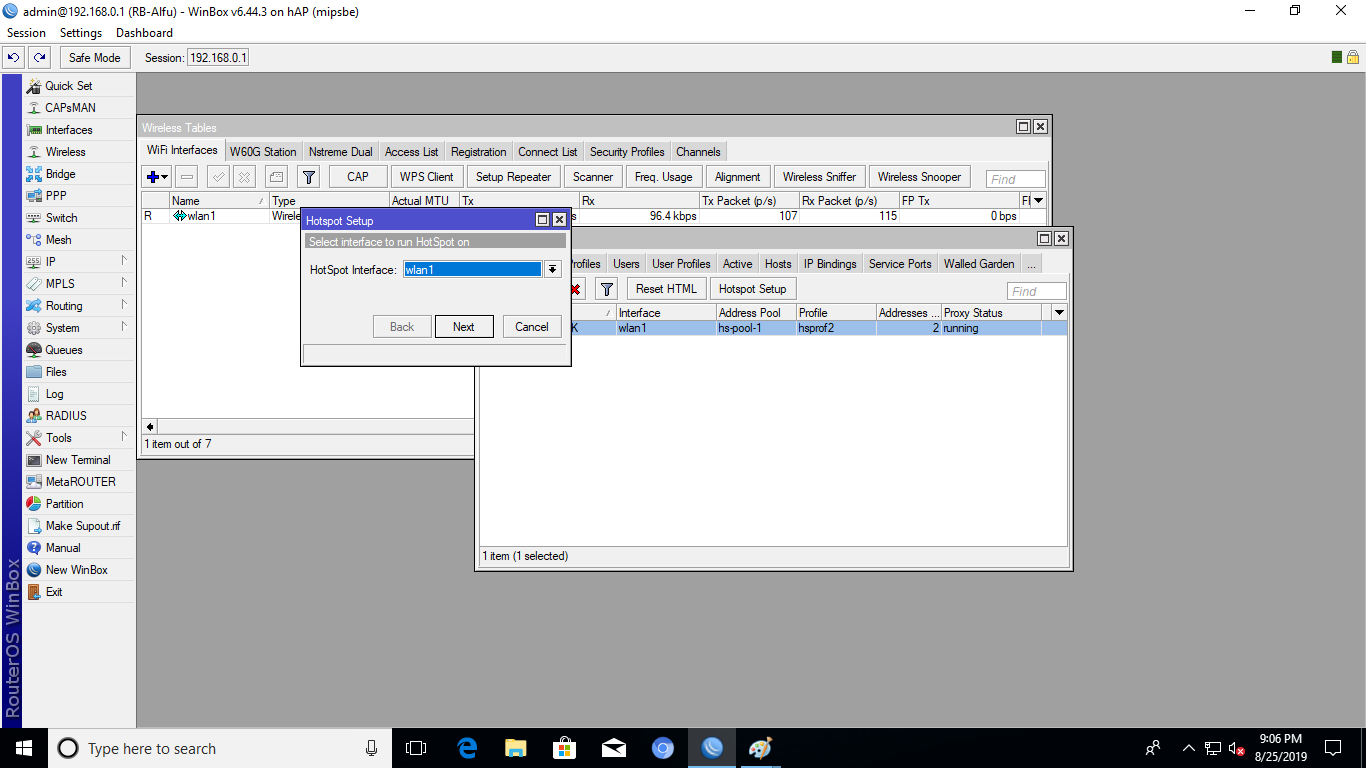Select the wlan1 row in Wireless Tables
This screenshot has height=768, width=1366.
coord(594,216)
